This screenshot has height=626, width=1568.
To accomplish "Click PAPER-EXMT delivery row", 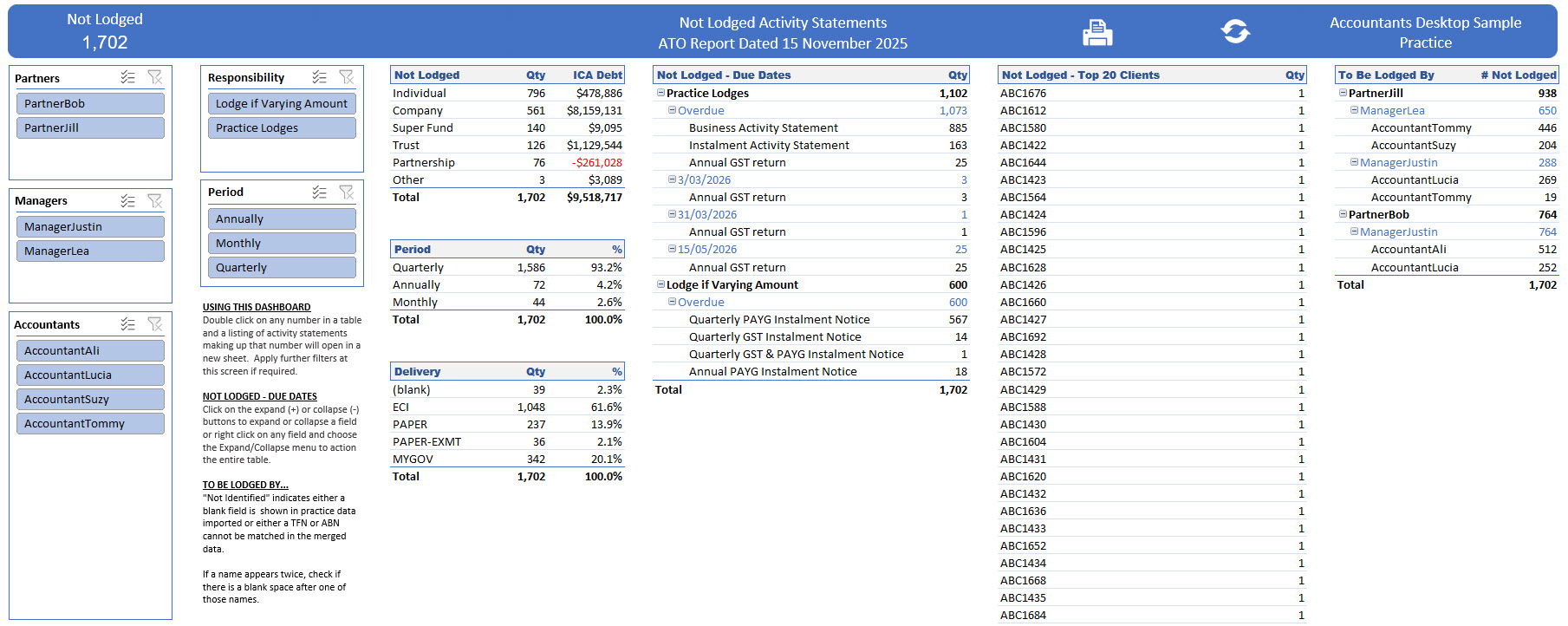I will pyautogui.click(x=507, y=441).
